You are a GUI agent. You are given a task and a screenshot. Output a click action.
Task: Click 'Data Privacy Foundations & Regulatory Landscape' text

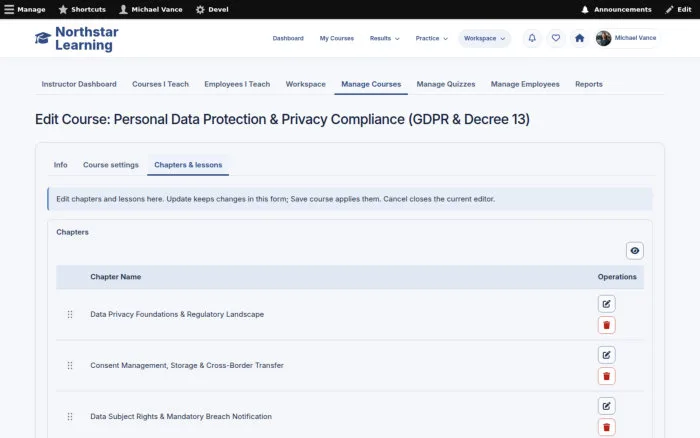pos(177,314)
